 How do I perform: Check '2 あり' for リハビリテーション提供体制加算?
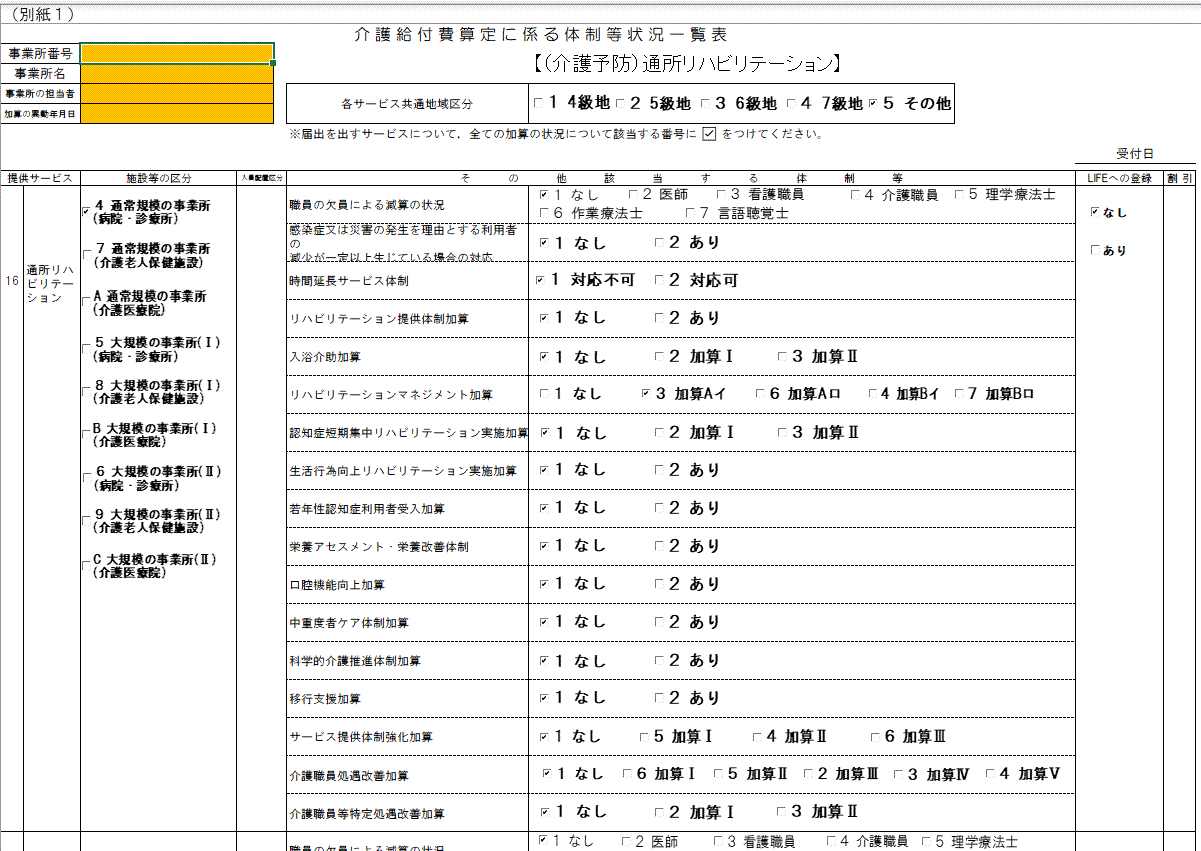tap(659, 318)
